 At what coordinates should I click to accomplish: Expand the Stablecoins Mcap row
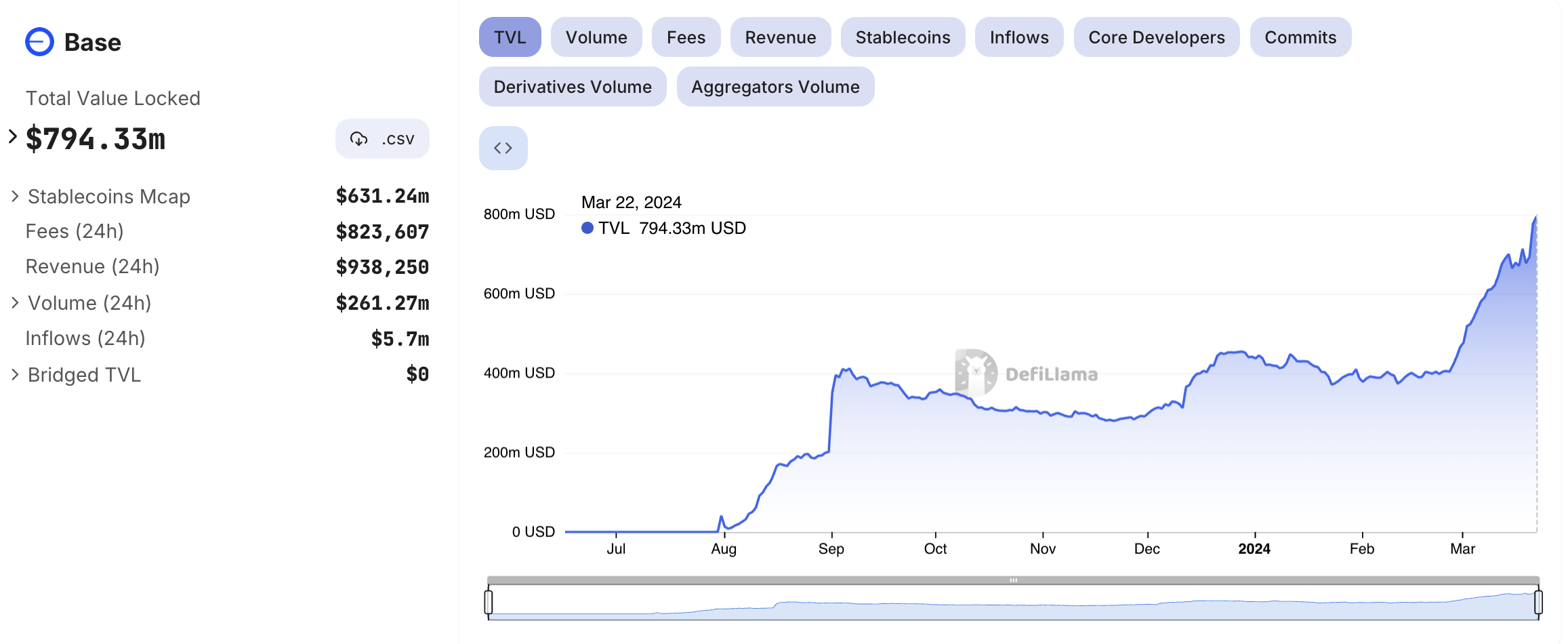[x=15, y=197]
